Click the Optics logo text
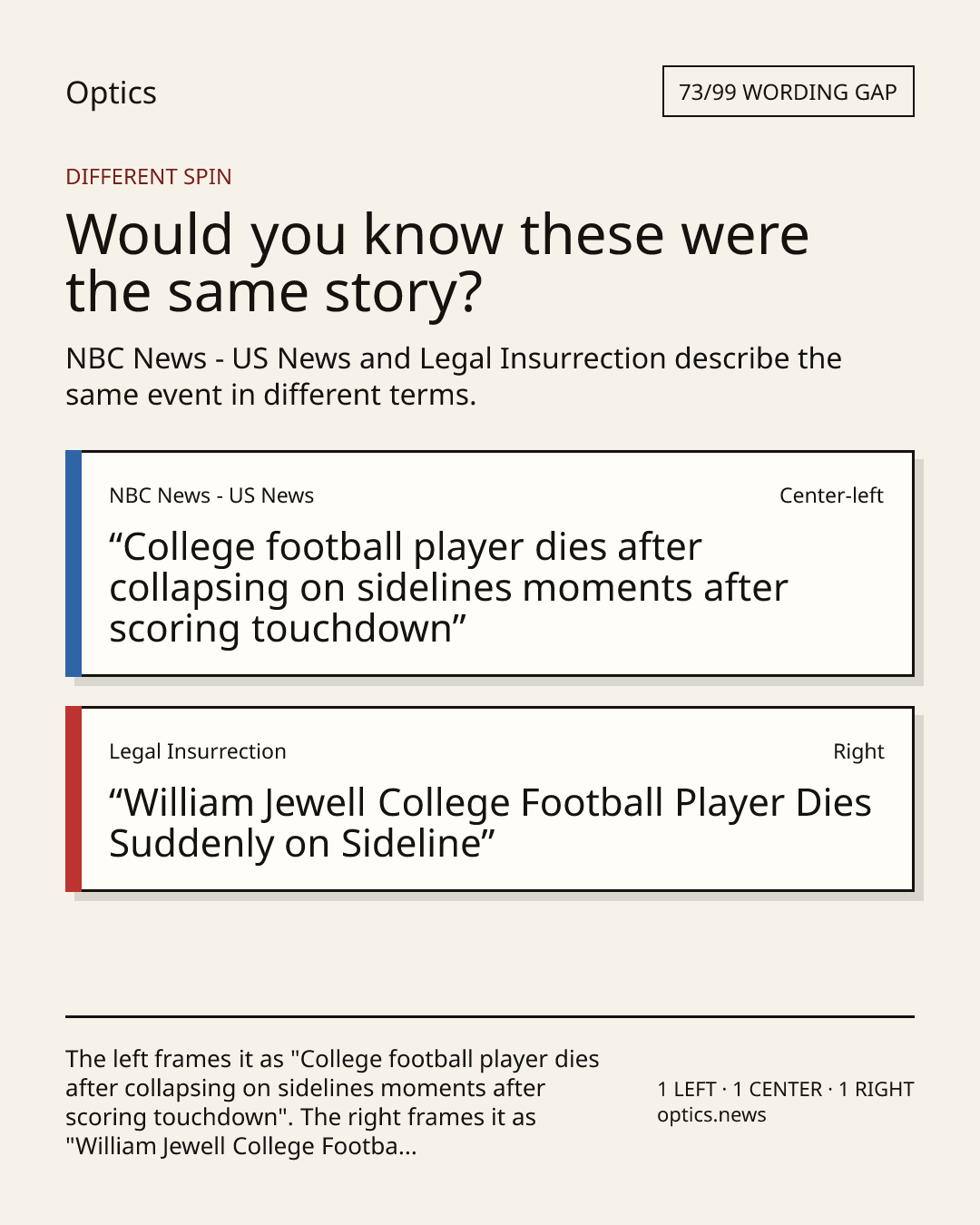This screenshot has height=1225, width=980. tap(111, 93)
